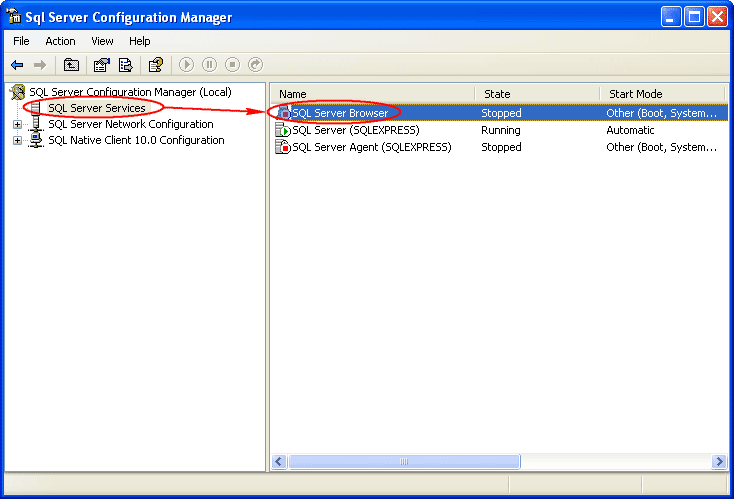Select SQL Server Services in tree

pos(96,108)
